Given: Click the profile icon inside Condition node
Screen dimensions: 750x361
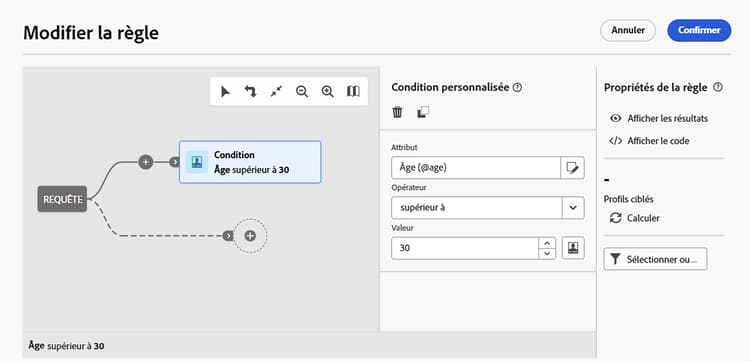Looking at the screenshot, I should click(197, 162).
